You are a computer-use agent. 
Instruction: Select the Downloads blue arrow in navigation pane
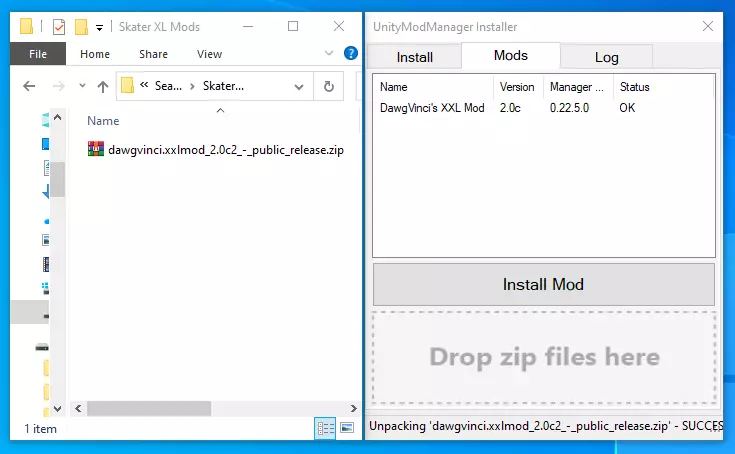click(x=46, y=191)
